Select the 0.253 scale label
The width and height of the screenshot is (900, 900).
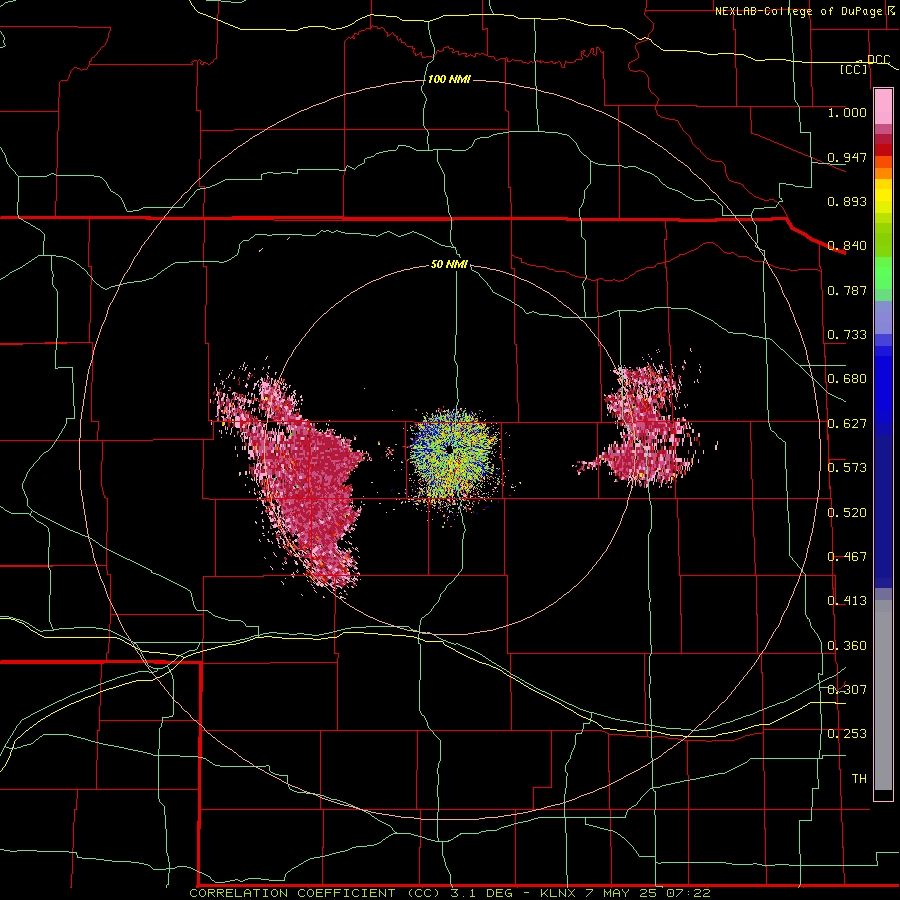pos(847,734)
